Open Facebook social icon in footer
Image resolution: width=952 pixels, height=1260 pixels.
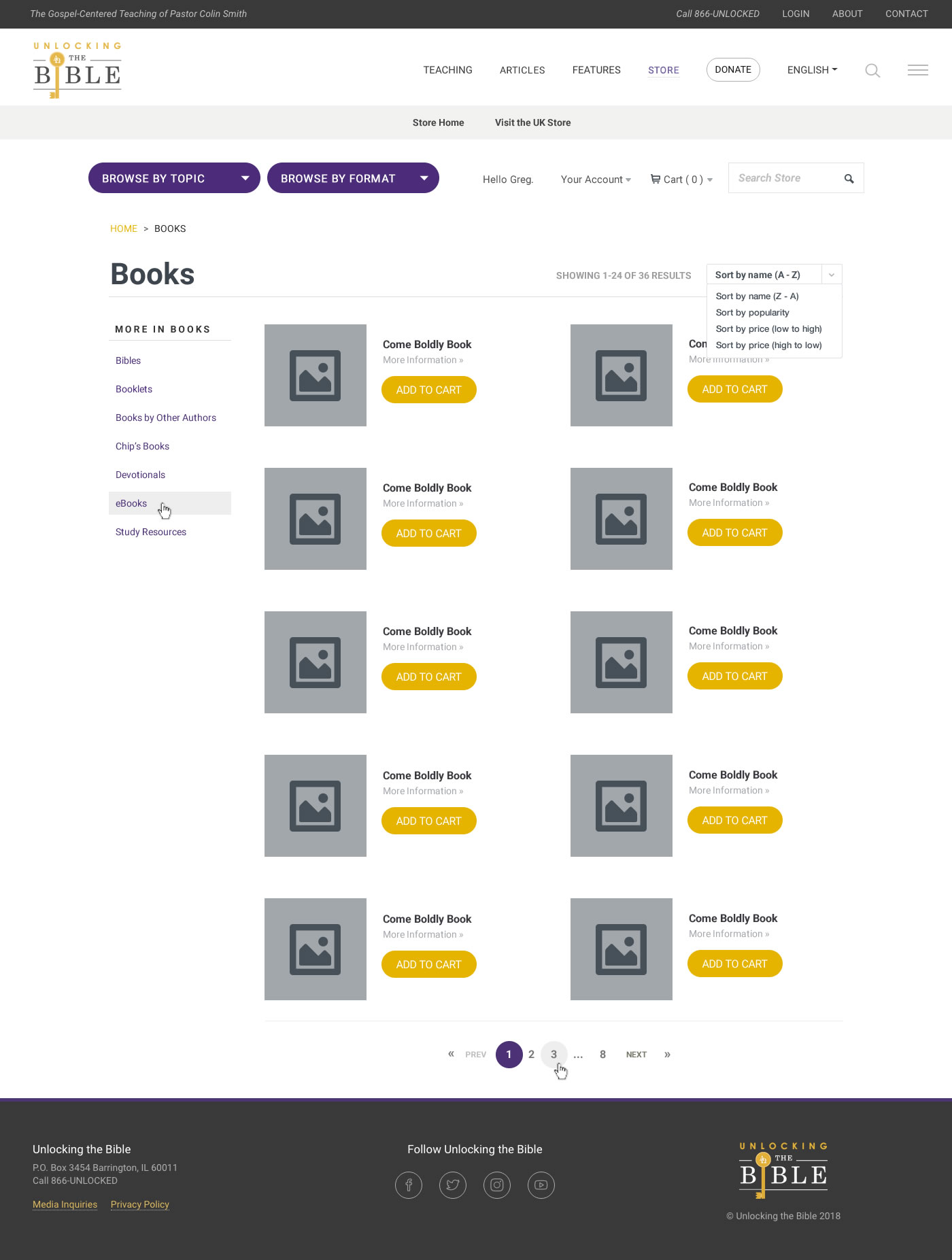click(x=409, y=1185)
